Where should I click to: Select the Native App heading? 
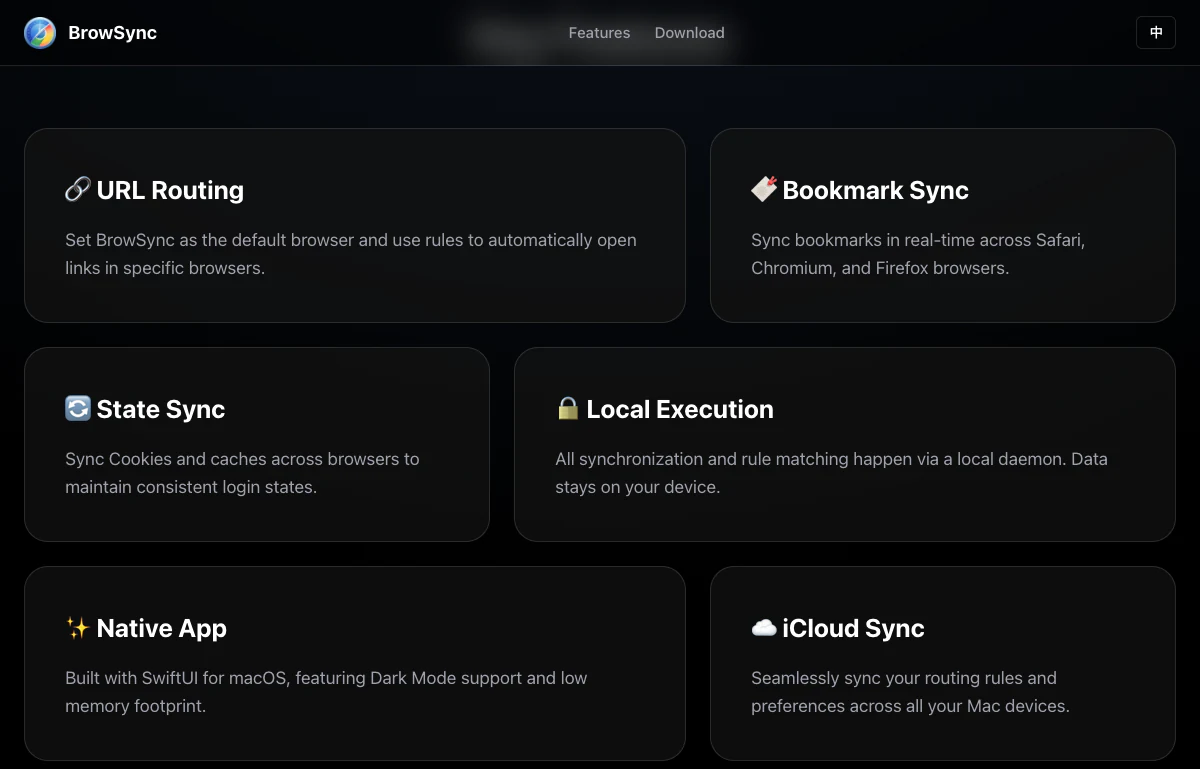click(x=162, y=628)
